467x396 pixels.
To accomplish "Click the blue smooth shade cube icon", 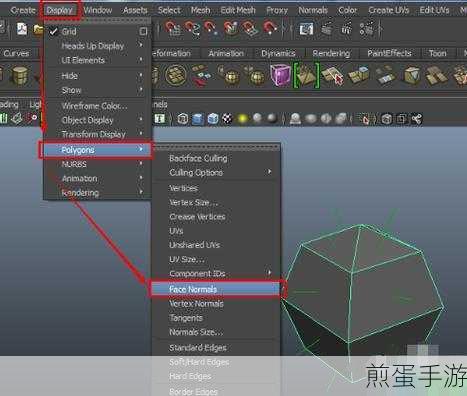I will tap(198, 119).
